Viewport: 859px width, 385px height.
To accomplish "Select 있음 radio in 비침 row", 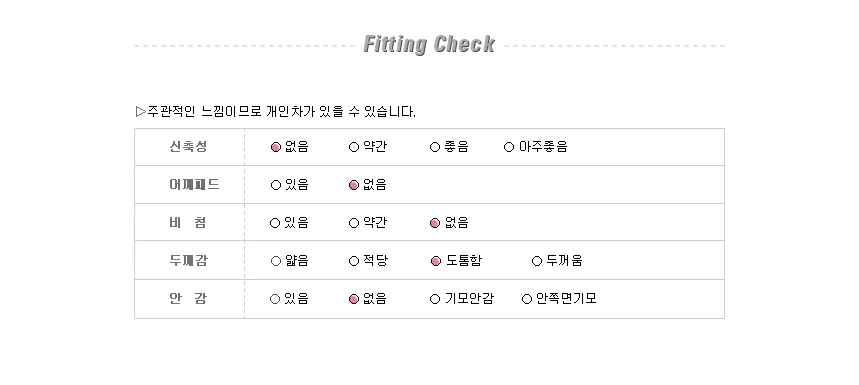I will pos(275,223).
